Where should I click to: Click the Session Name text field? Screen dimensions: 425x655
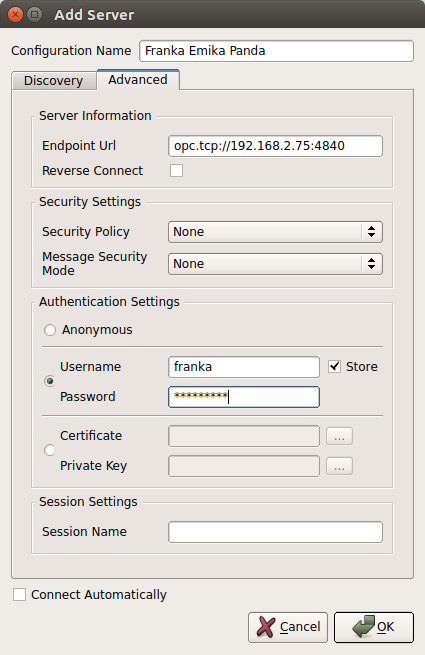click(275, 532)
